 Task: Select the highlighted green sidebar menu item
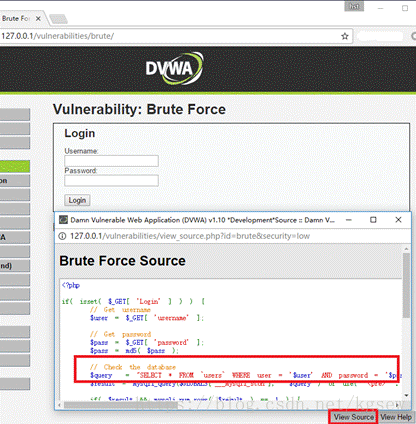(15, 167)
